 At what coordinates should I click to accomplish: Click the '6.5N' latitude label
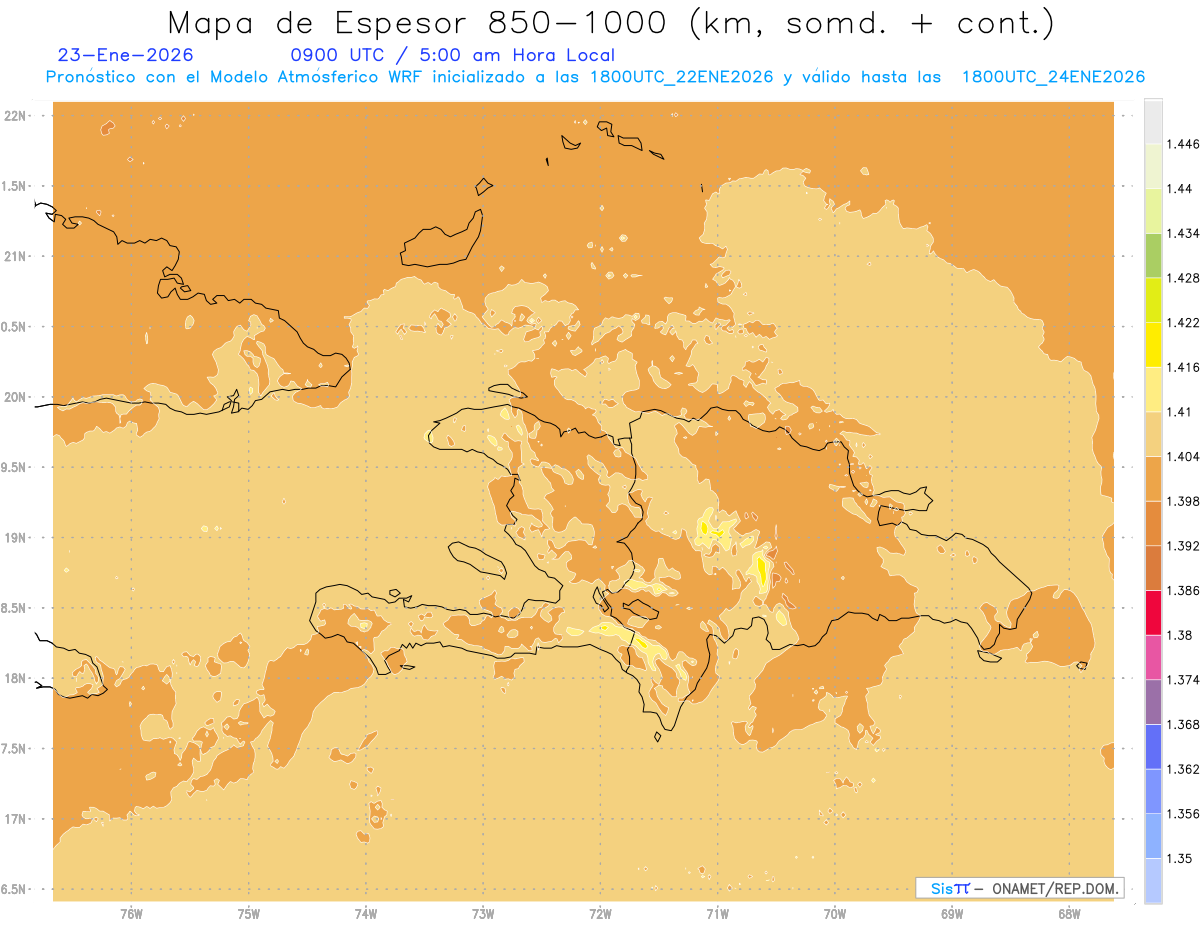(12, 889)
